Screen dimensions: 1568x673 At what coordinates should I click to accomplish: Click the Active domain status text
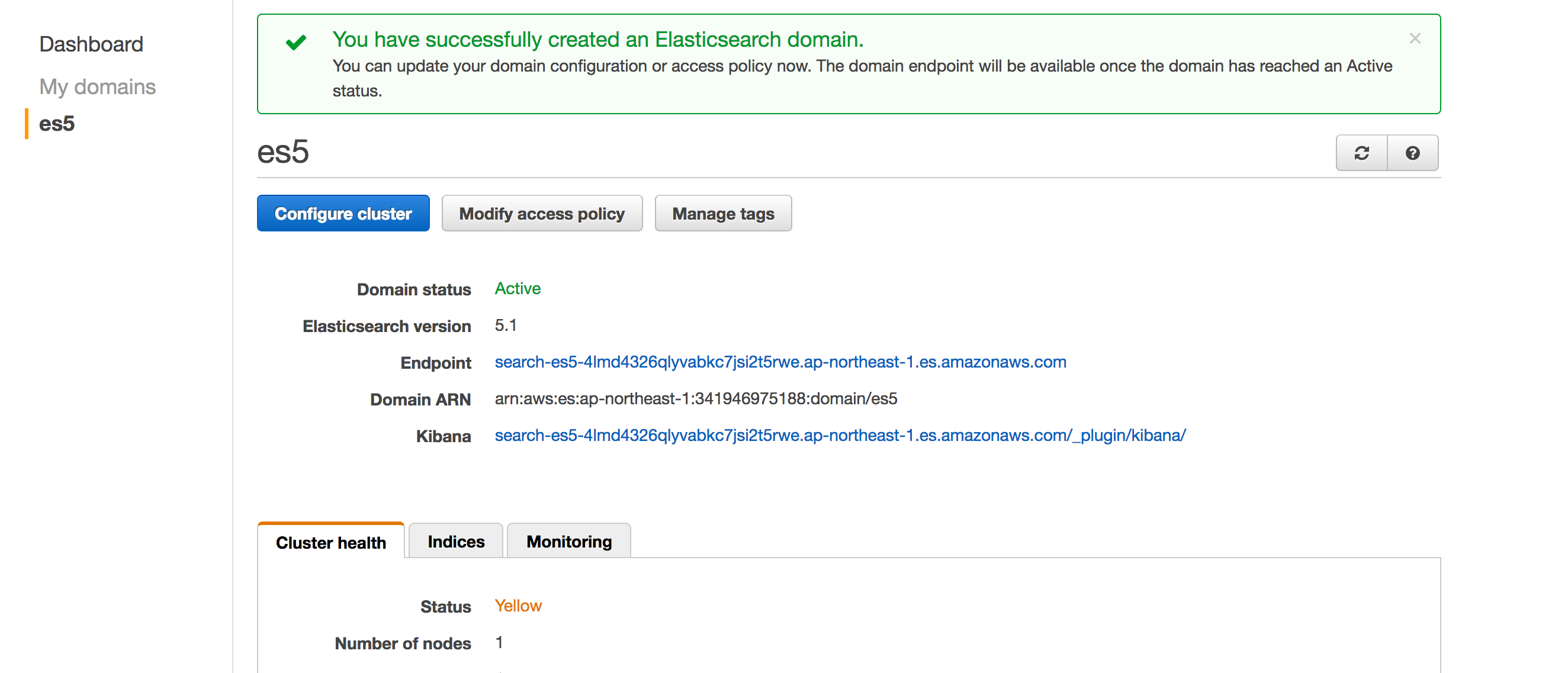coord(518,288)
